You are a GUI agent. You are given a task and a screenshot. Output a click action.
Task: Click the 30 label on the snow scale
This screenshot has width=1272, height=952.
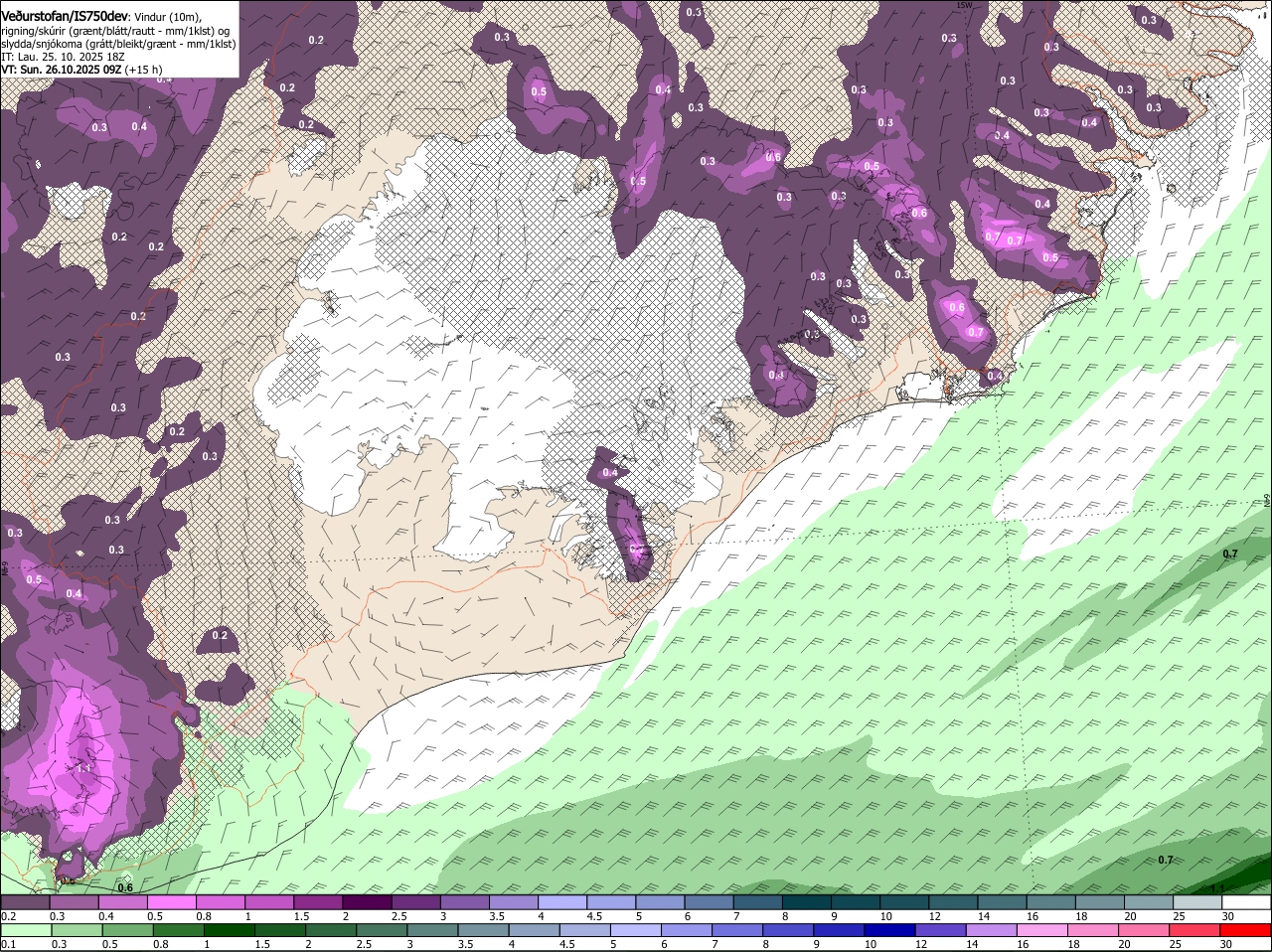click(1228, 916)
